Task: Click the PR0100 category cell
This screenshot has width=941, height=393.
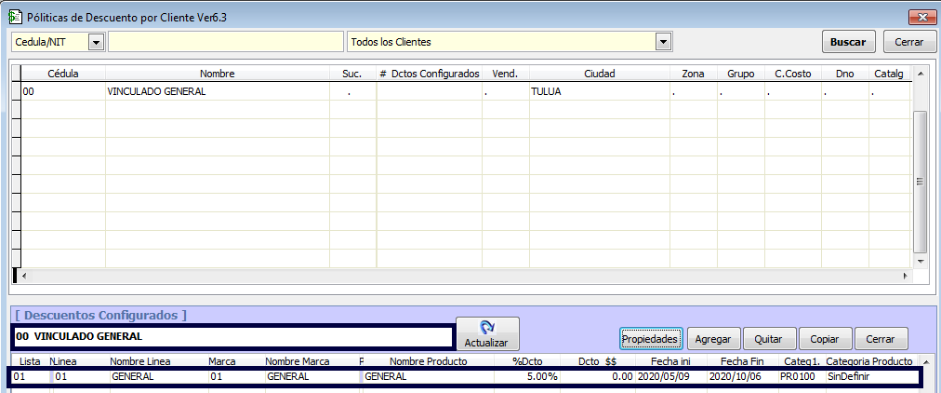Action: (801, 377)
